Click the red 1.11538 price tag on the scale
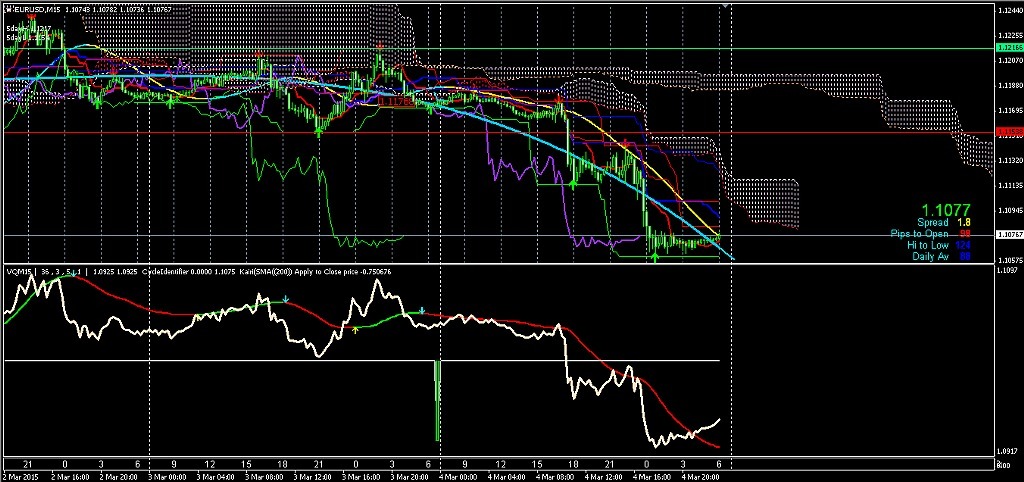Viewport: 1024px width, 482px height. coord(1010,133)
